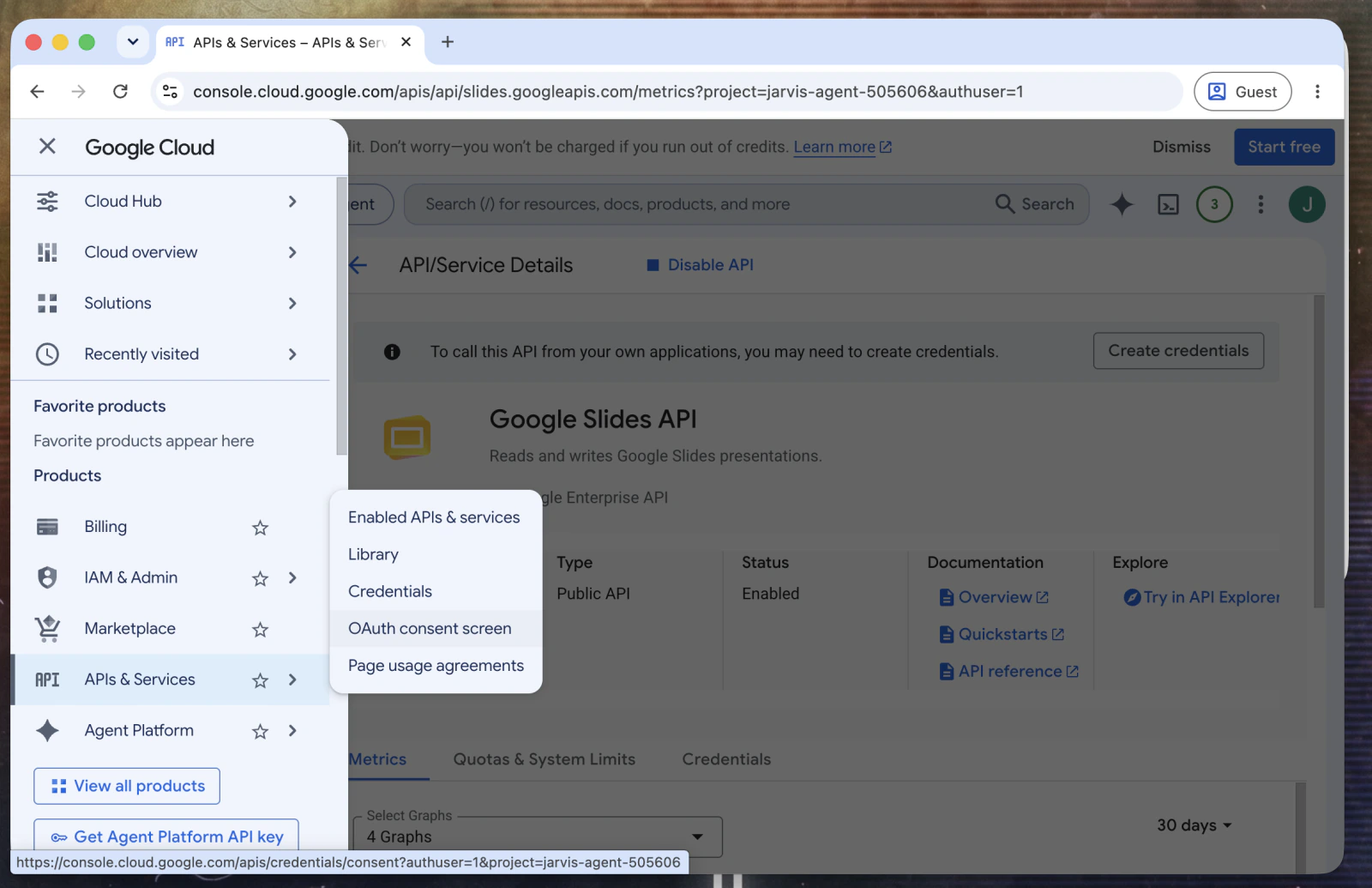Switch to Quotas & System Limits tab
The width and height of the screenshot is (1372, 888).
pos(545,759)
